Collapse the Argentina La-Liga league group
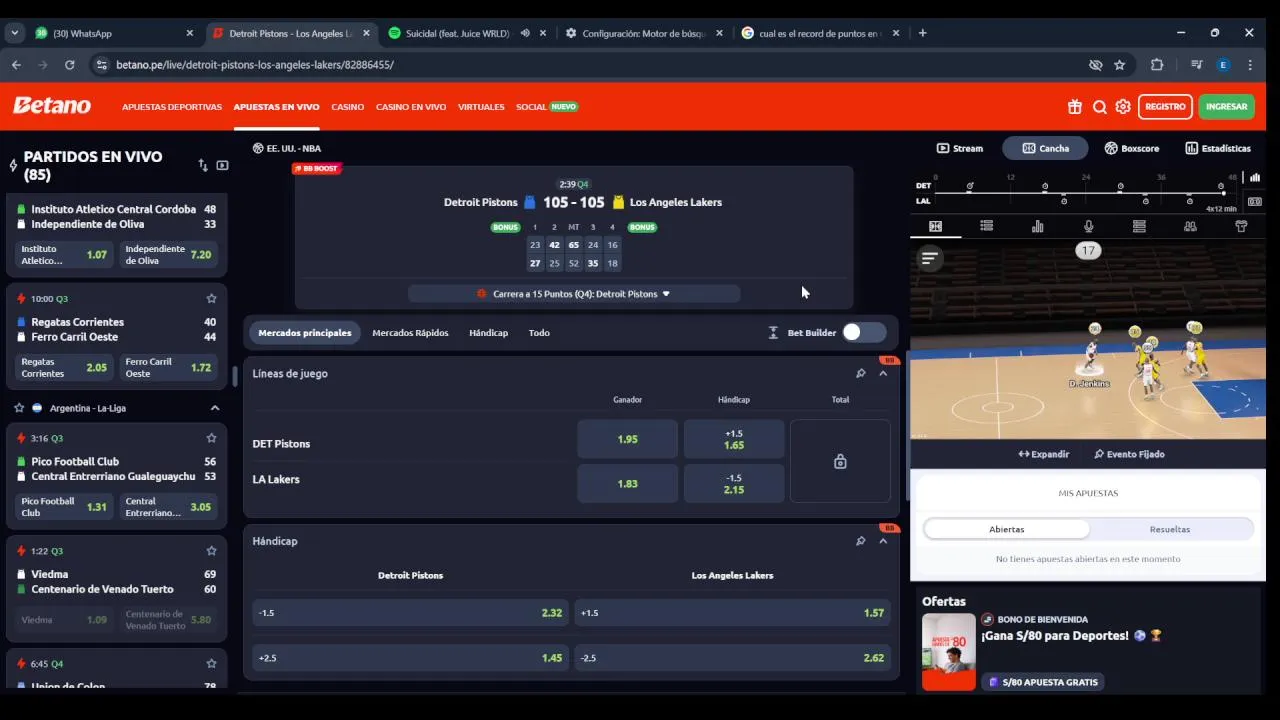 click(x=214, y=408)
